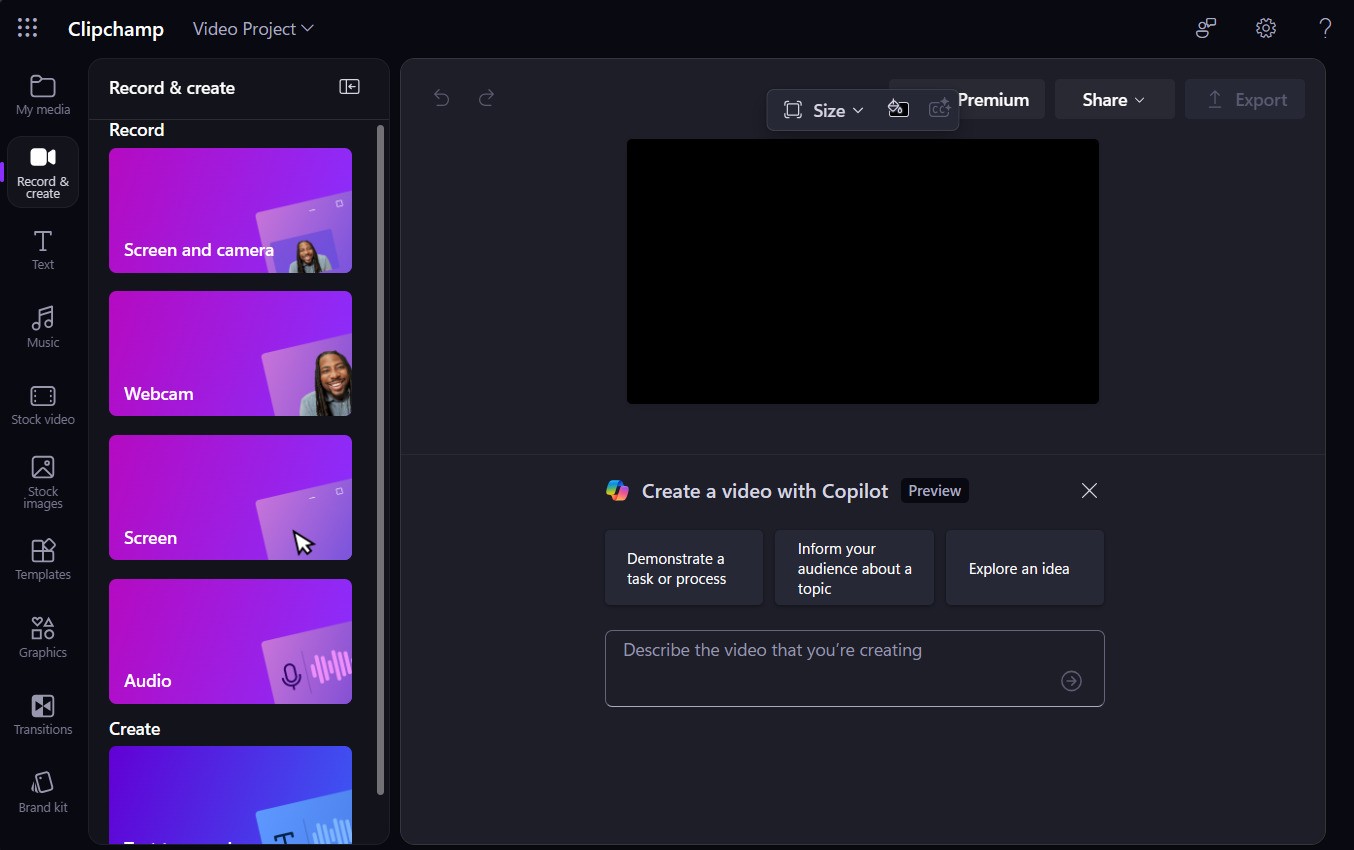Click the Export button

[1245, 99]
